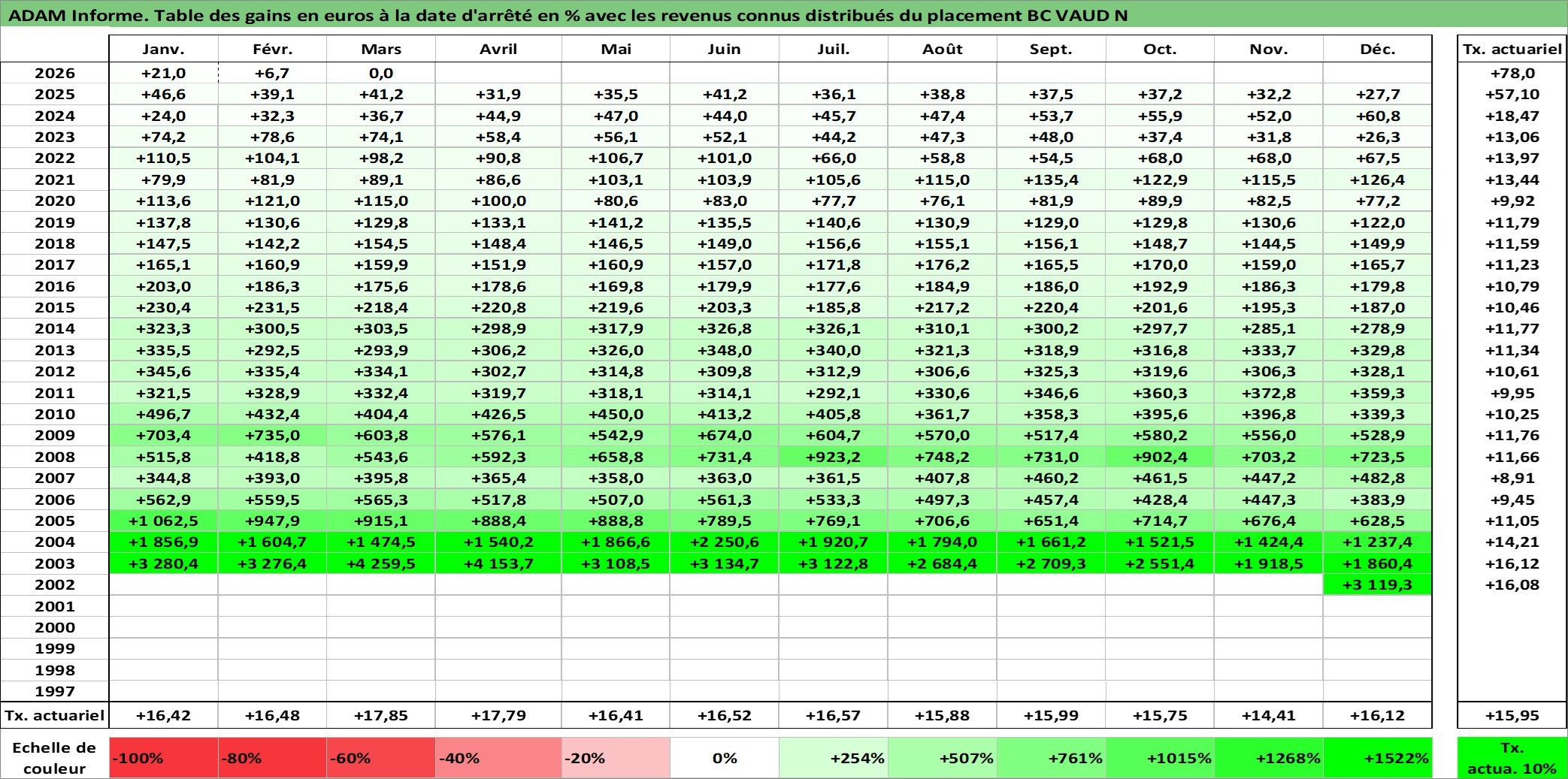Click the overall actuarial rate +15,95
This screenshot has width=1568, height=779.
pyautogui.click(x=1512, y=715)
